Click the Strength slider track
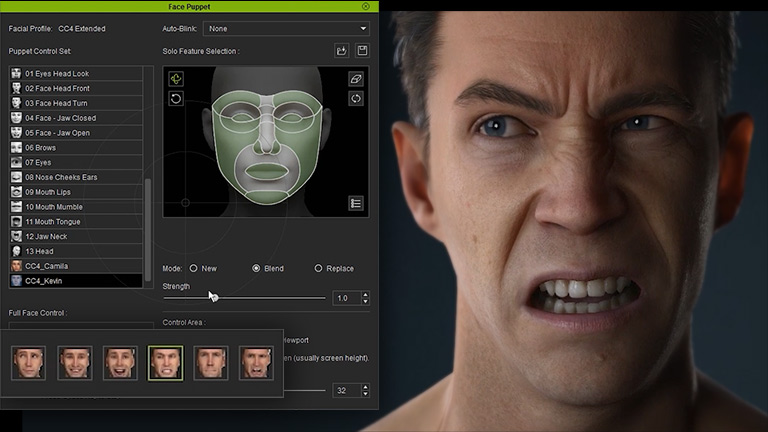Screen dimensions: 768x432 270,298
